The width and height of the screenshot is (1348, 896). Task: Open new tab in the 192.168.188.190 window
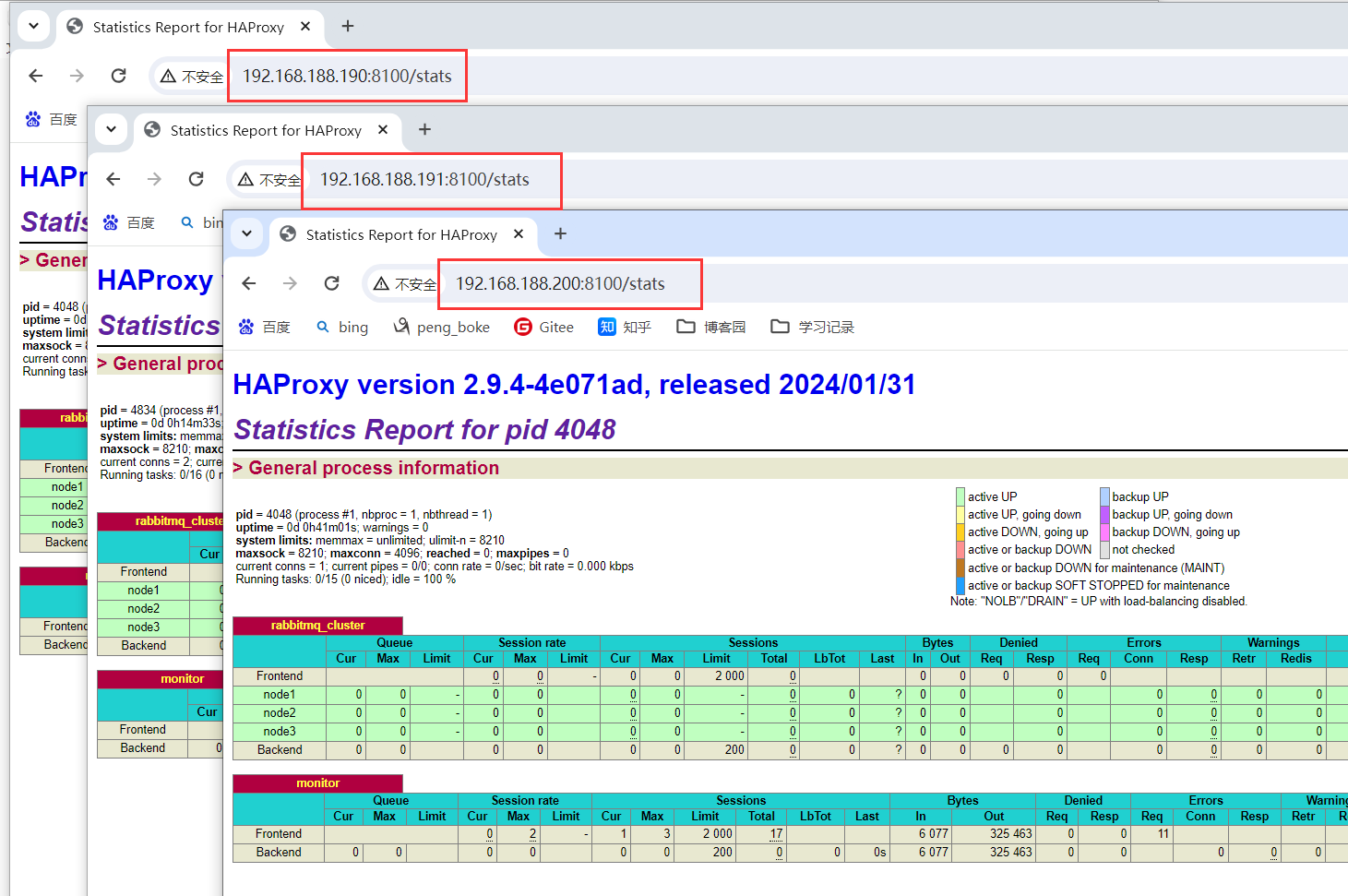pos(347,26)
